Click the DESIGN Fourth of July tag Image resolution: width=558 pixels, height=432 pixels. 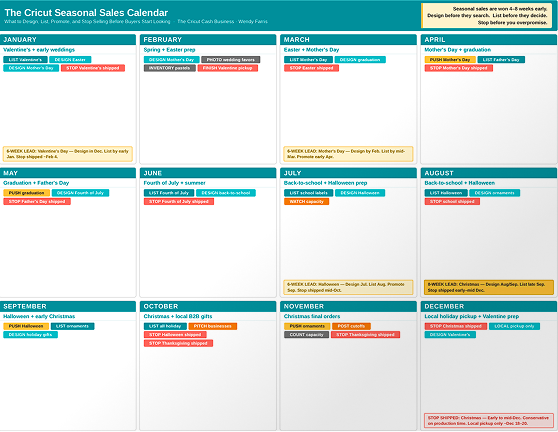[80, 193]
